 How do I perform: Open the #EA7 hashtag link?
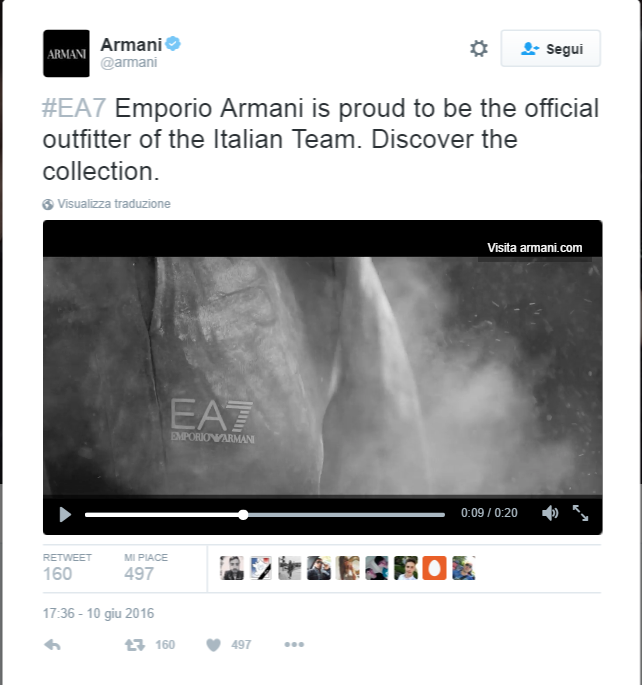(74, 108)
